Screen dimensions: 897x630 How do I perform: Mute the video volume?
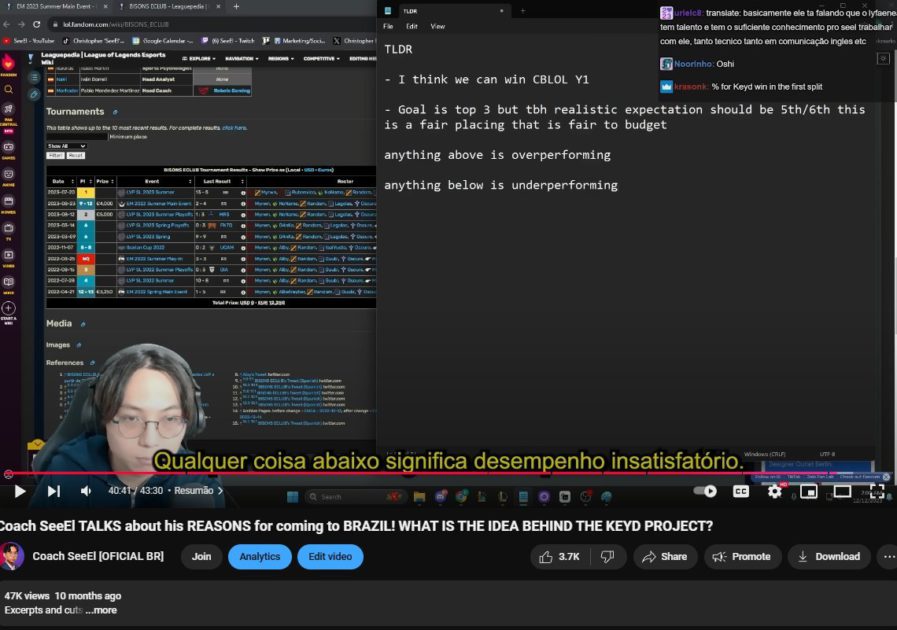pos(85,491)
